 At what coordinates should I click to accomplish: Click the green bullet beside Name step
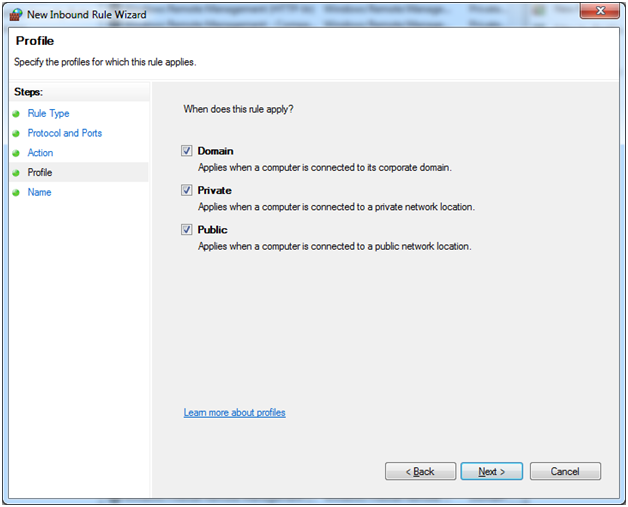coord(16,192)
